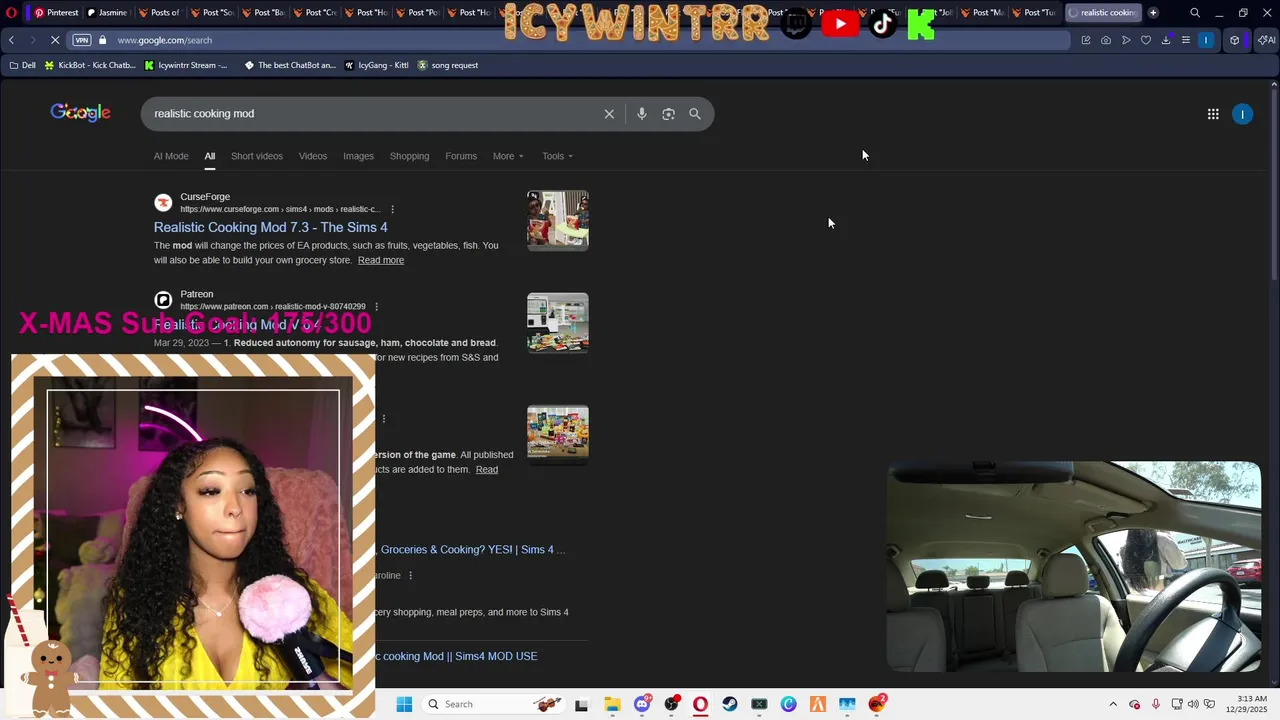Click the CurseForge result thumbnail

point(558,219)
